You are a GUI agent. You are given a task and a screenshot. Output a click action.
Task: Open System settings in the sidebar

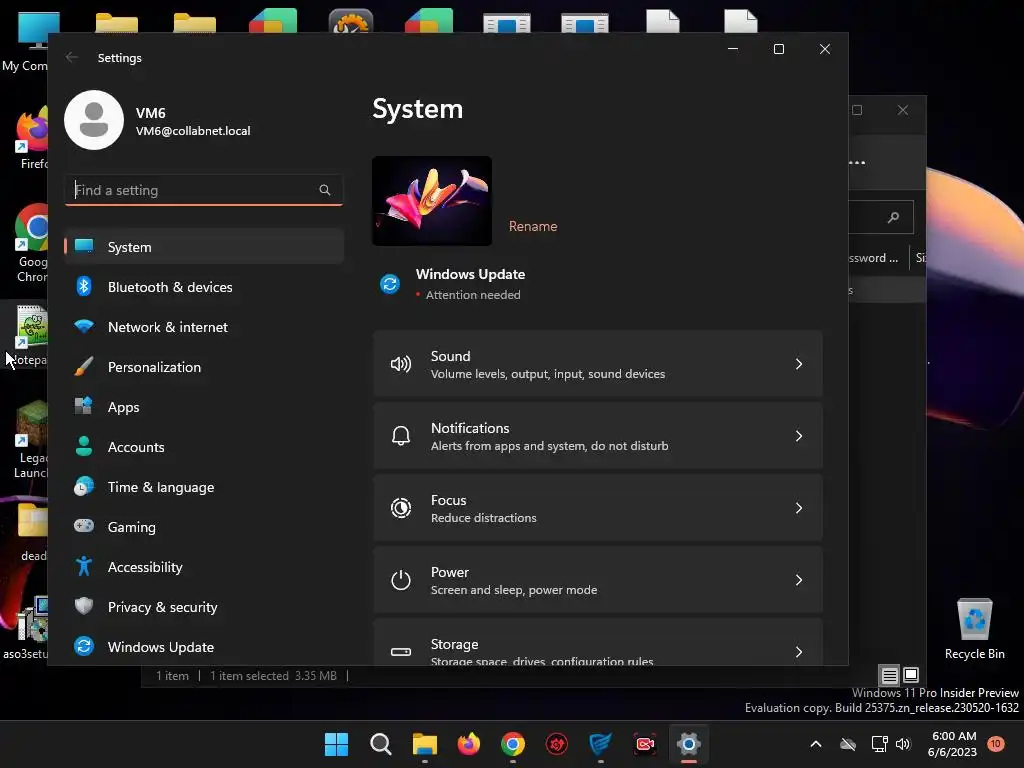pyautogui.click(x=204, y=247)
